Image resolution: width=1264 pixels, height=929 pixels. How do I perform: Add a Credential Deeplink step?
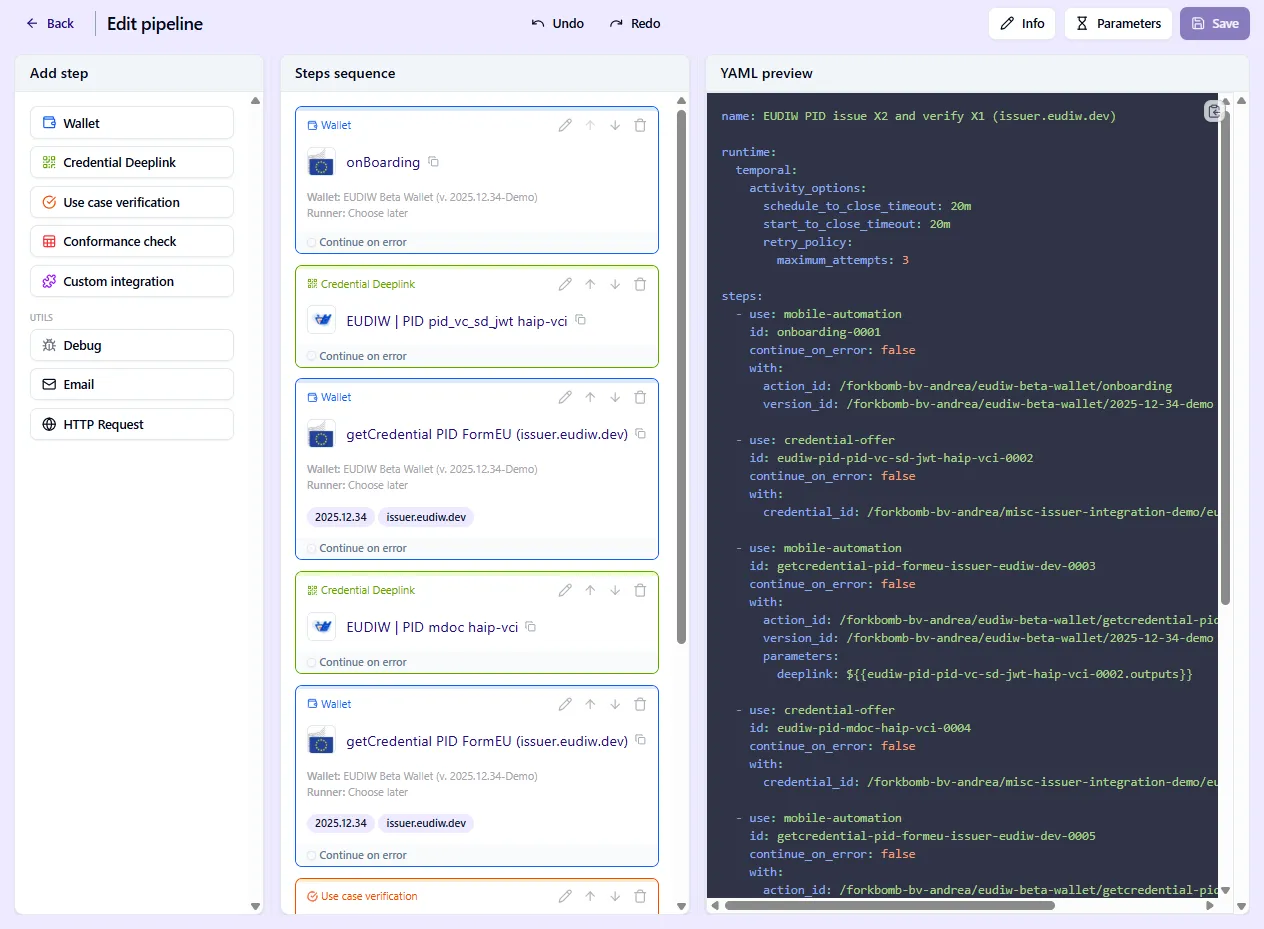[132, 162]
